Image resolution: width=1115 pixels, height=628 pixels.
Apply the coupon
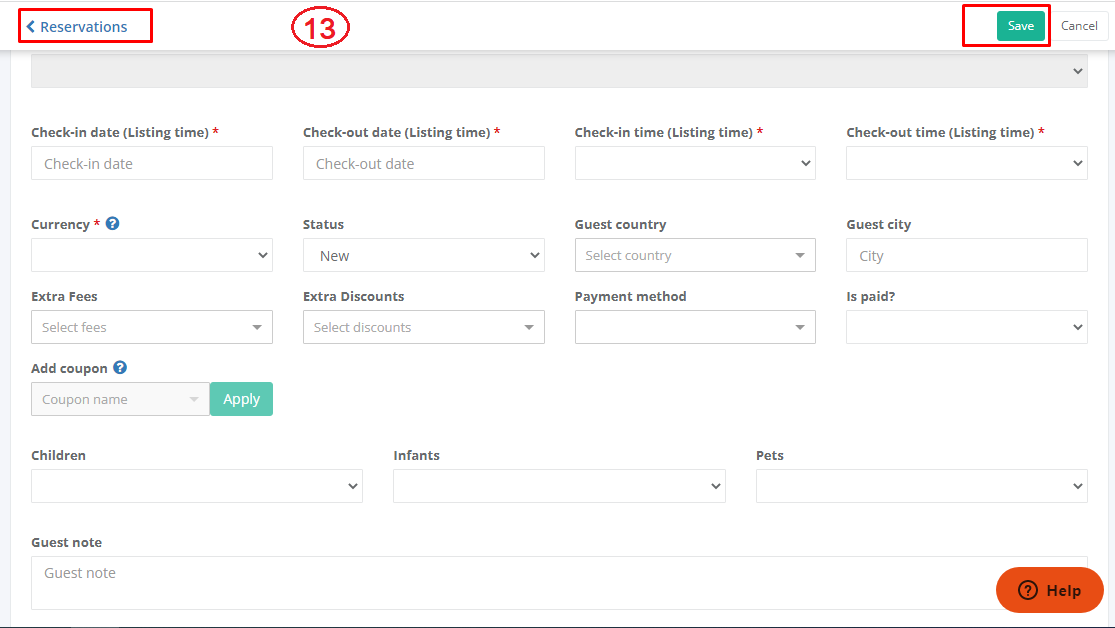241,399
